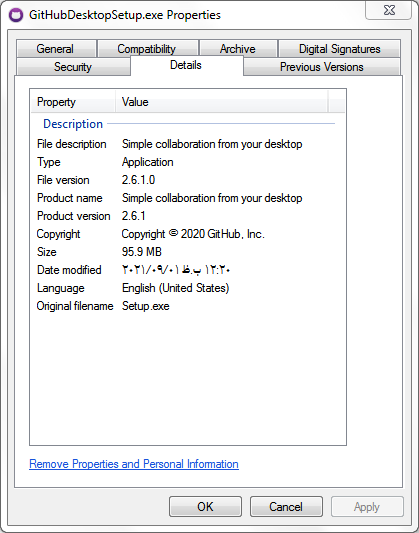419x533 pixels.
Task: Click the File version value 2.6.1.0
Action: (139, 180)
